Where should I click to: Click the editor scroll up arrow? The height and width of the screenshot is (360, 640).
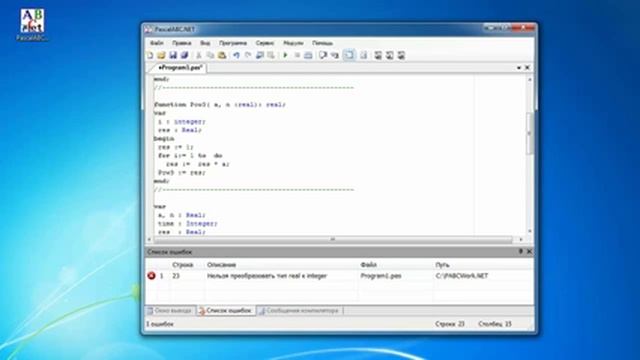(x=530, y=80)
